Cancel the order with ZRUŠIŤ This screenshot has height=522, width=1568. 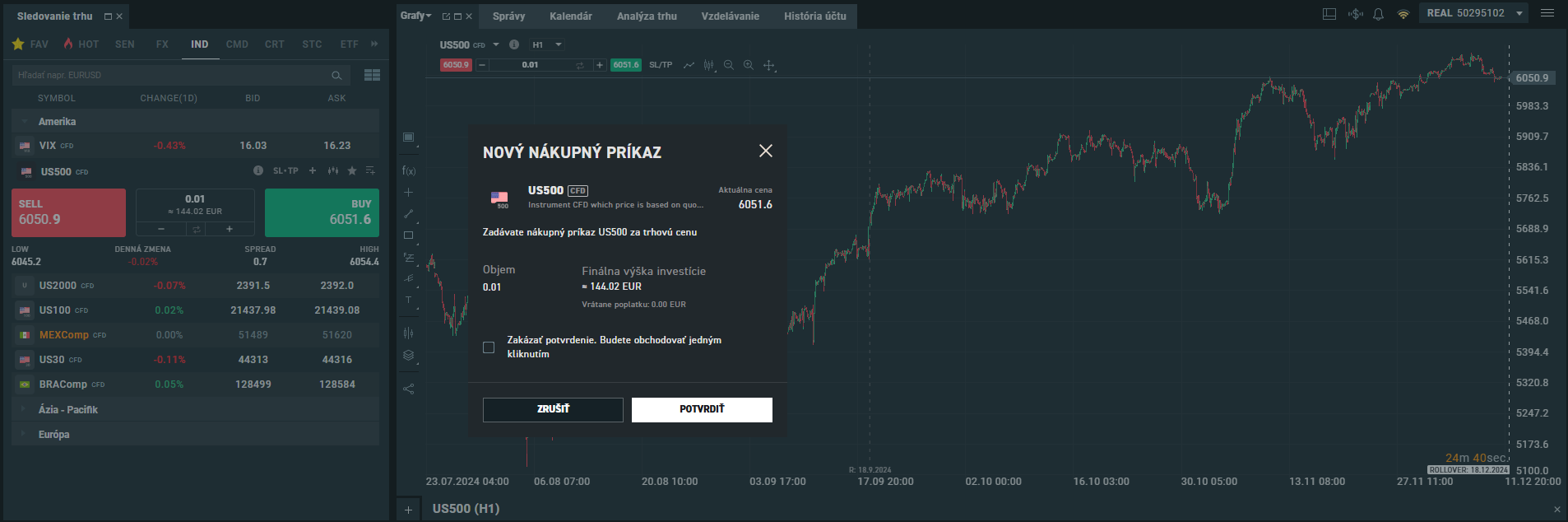click(x=553, y=409)
